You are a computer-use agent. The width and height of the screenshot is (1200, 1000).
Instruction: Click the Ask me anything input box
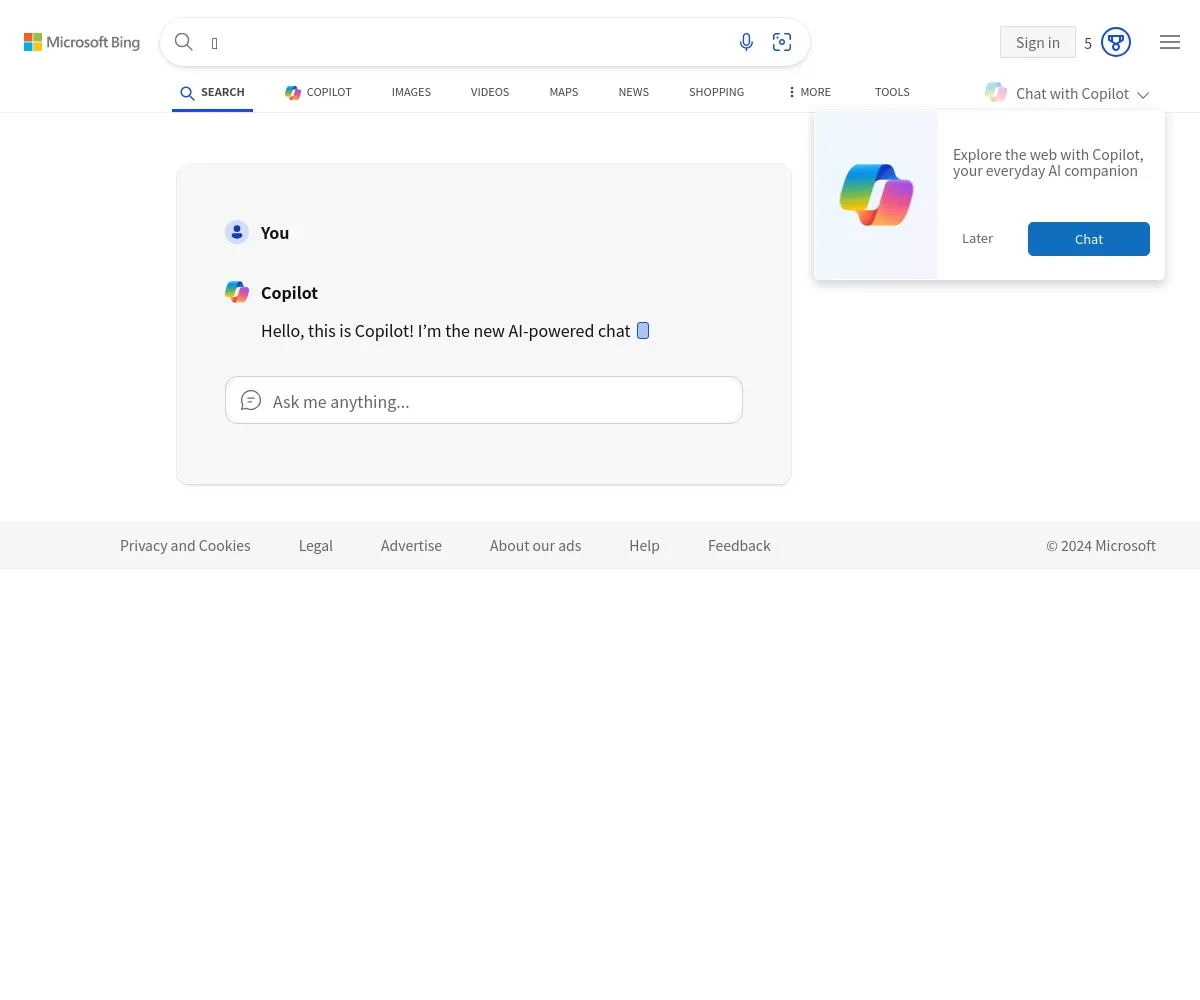484,400
